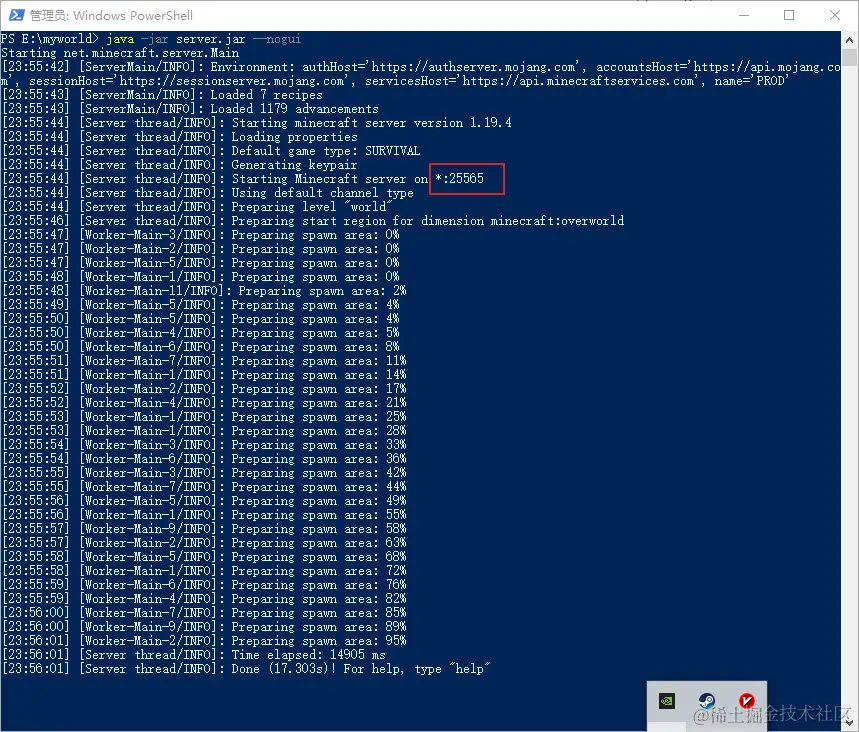Click the 'Preparing spawn area: 5%' line
Screen dimensions: 859x732
tap(201, 333)
